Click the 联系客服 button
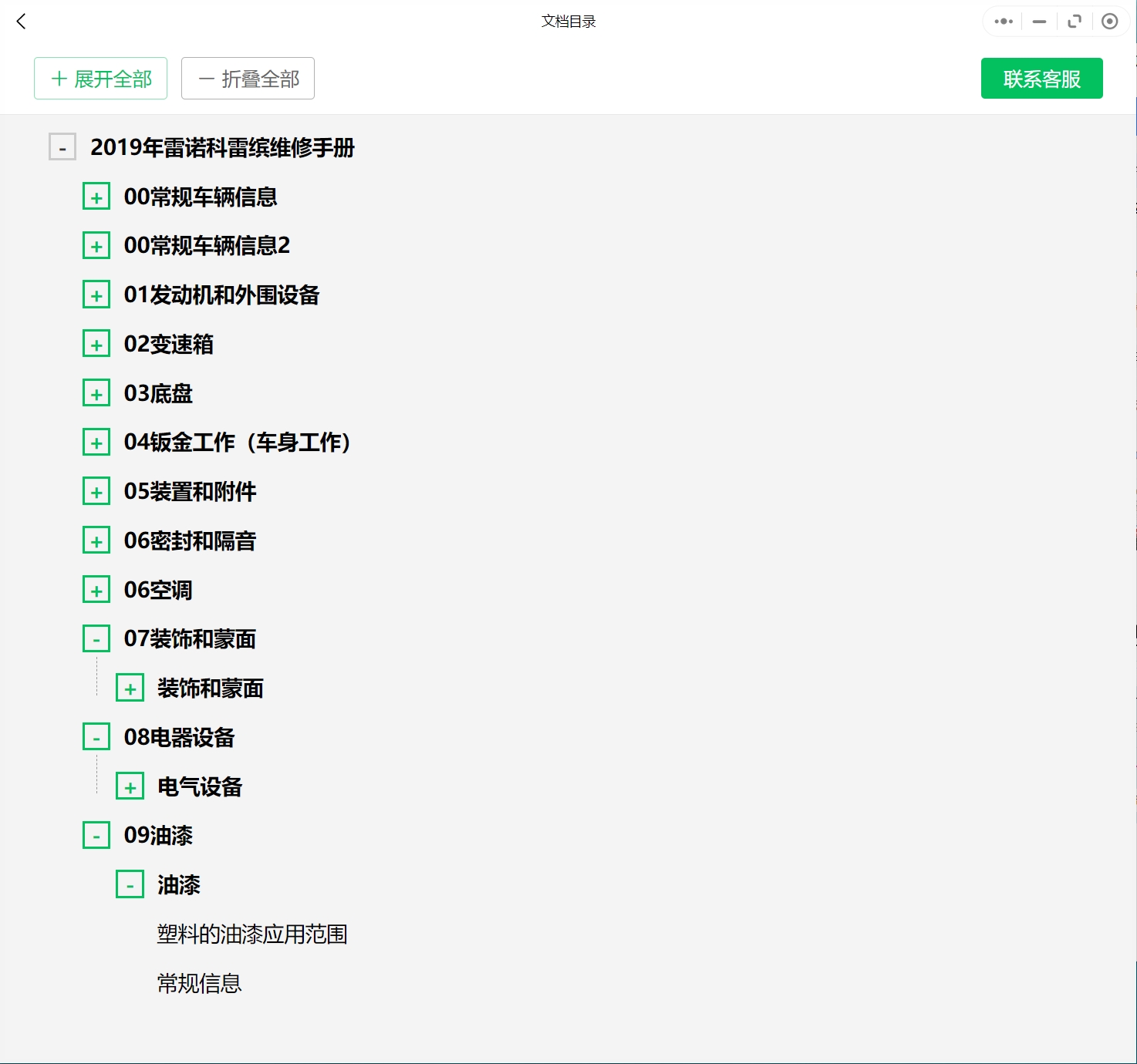This screenshot has height=1064, width=1137. point(1041,78)
